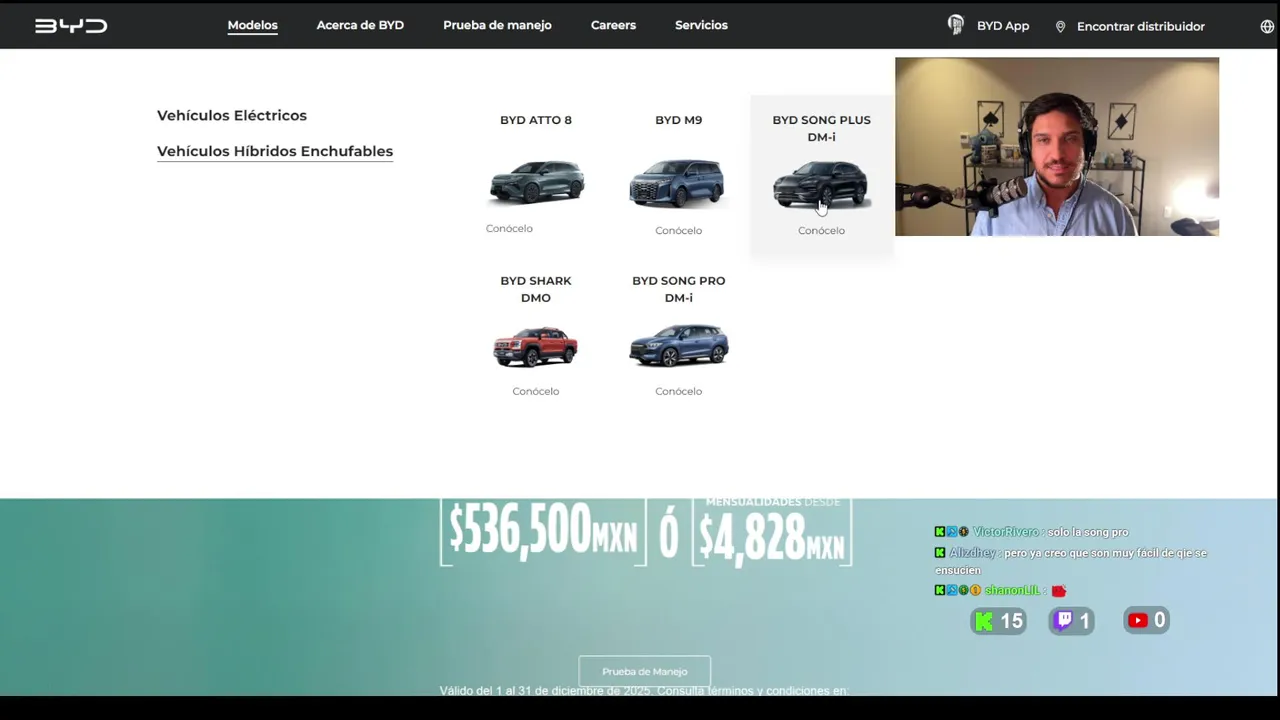Click chat username shanonLIL

1012,591
